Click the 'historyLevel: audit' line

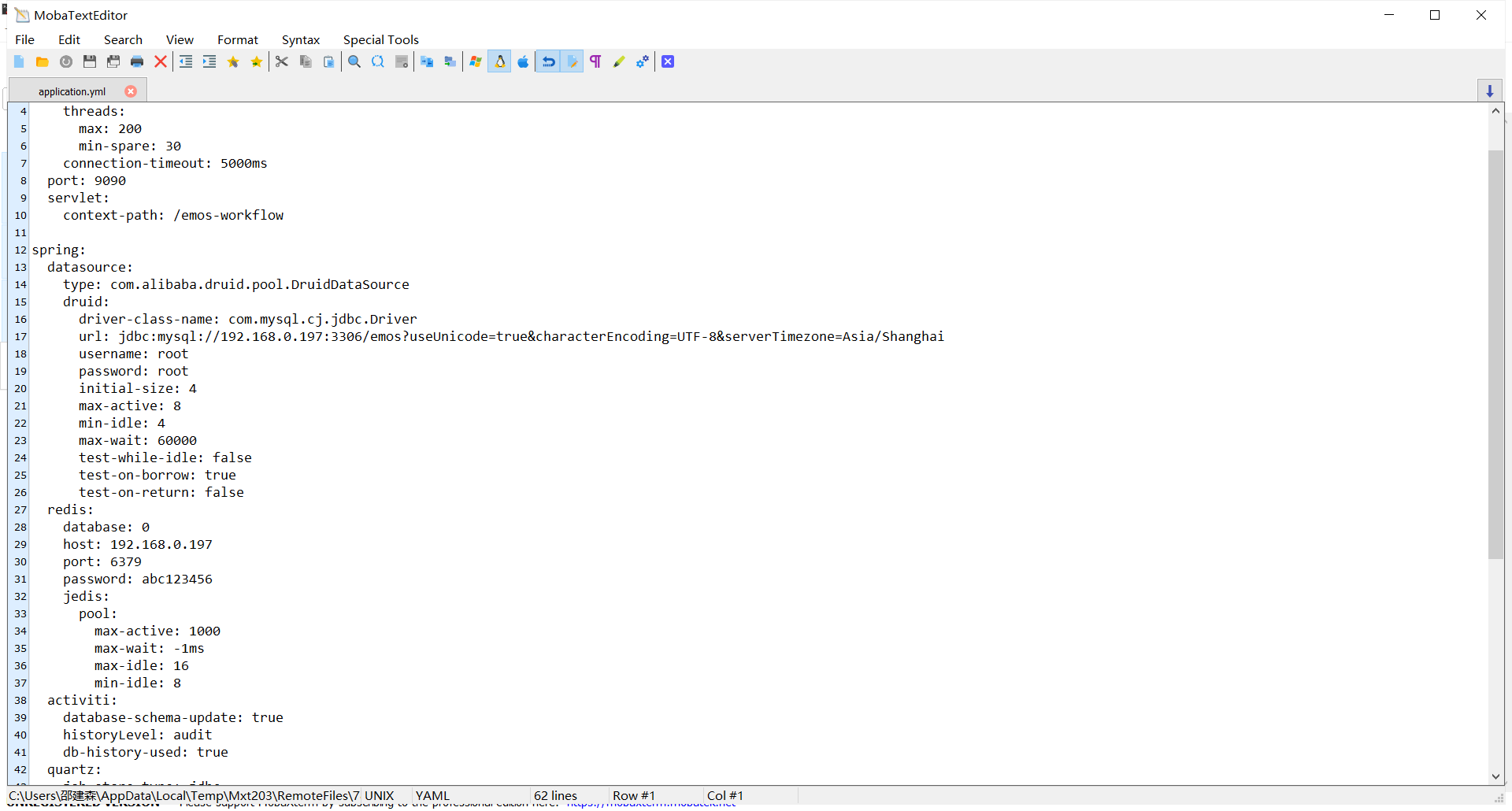click(138, 735)
